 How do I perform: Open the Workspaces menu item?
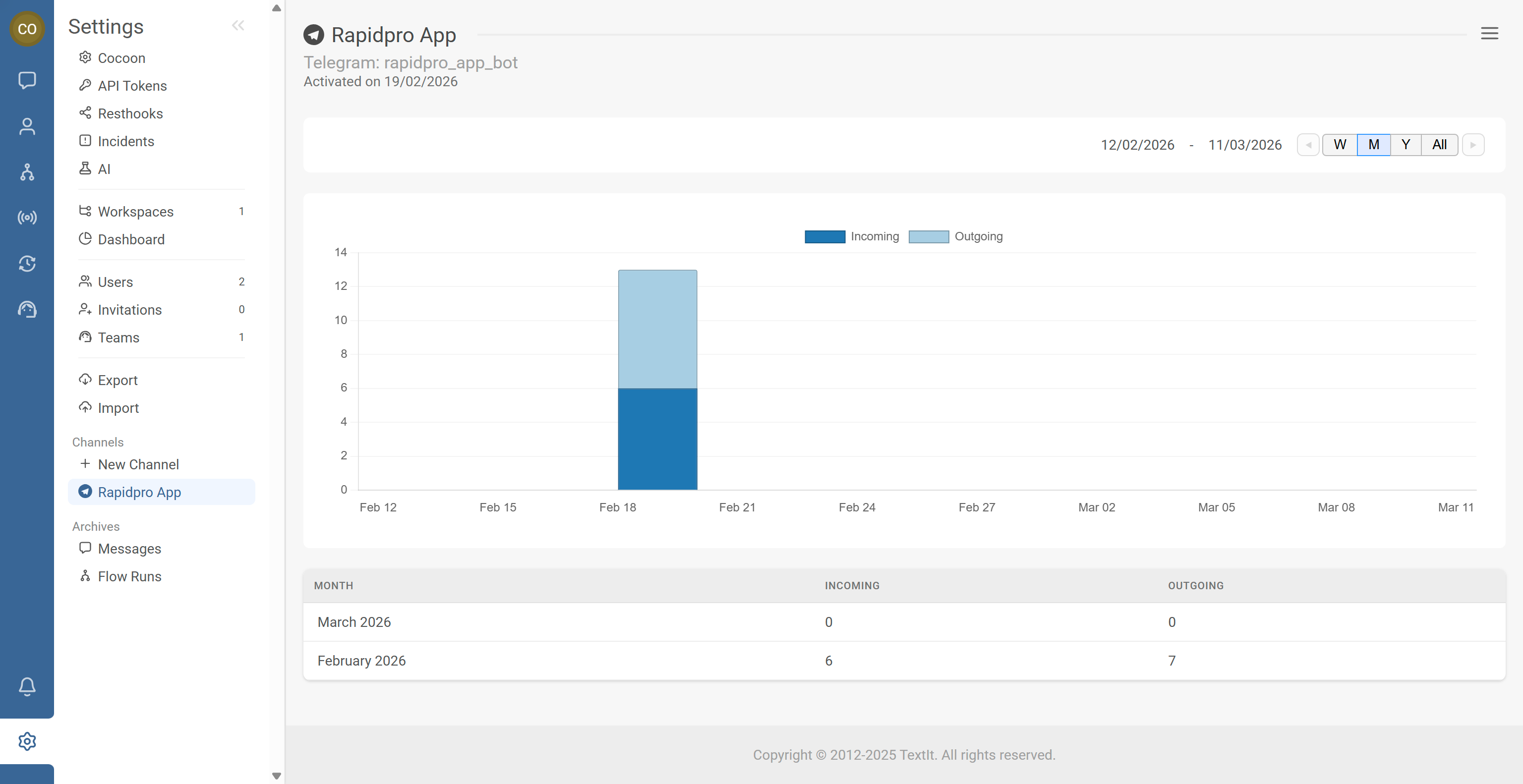135,212
